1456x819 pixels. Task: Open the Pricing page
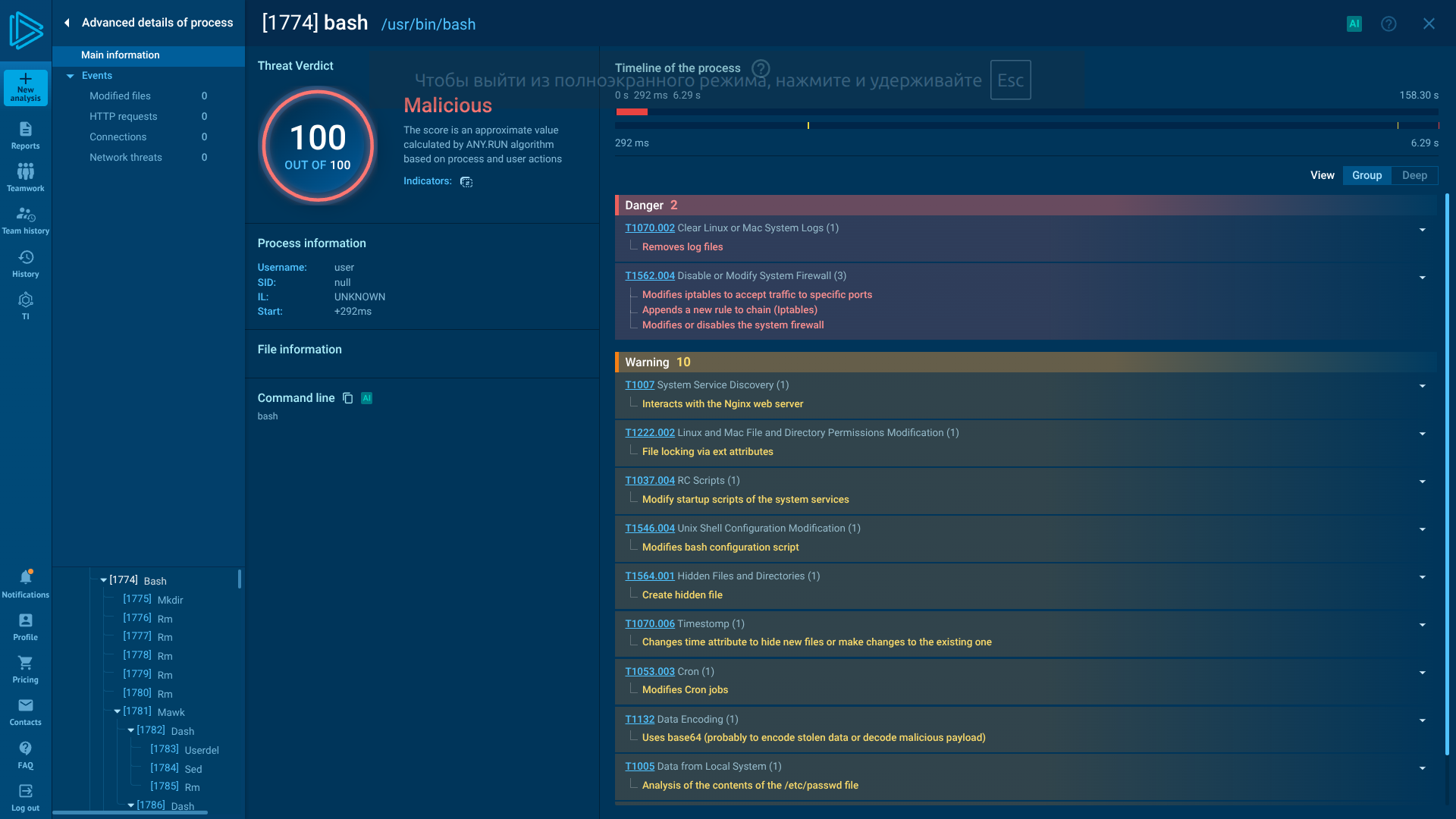26,670
